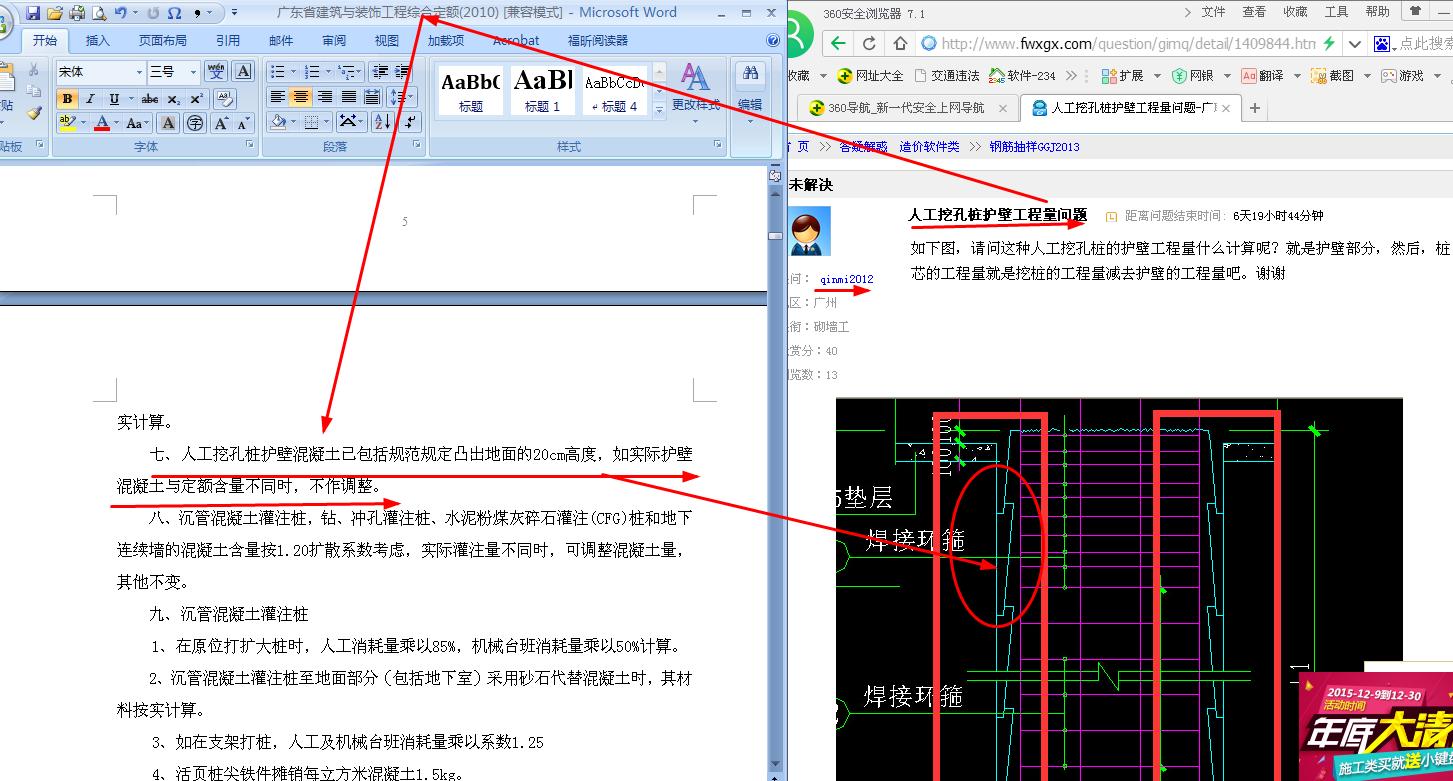The height and width of the screenshot is (781, 1453).
Task: Click Undo arrow in Word quick access
Action: click(x=121, y=13)
